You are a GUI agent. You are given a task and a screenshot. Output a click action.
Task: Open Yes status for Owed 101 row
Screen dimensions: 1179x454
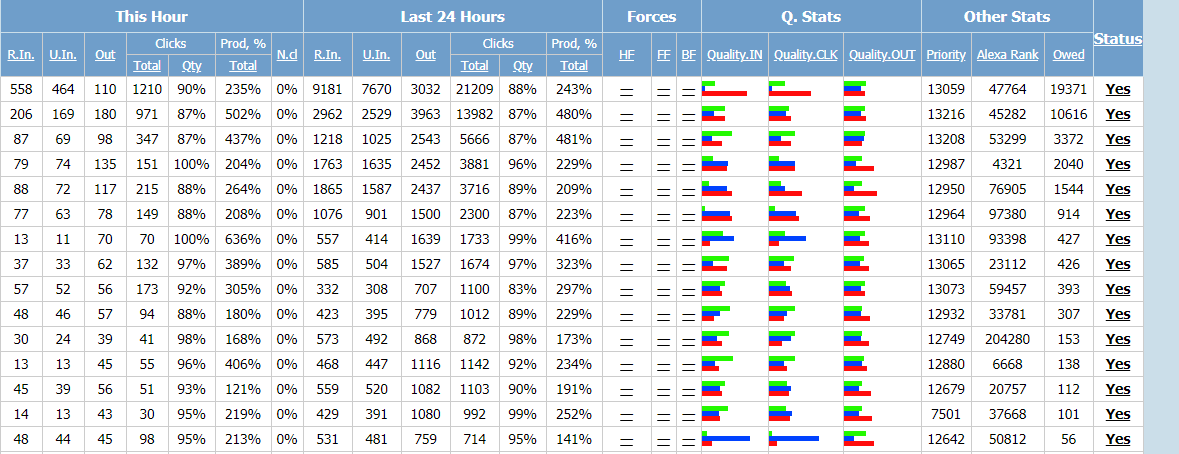(x=1118, y=414)
